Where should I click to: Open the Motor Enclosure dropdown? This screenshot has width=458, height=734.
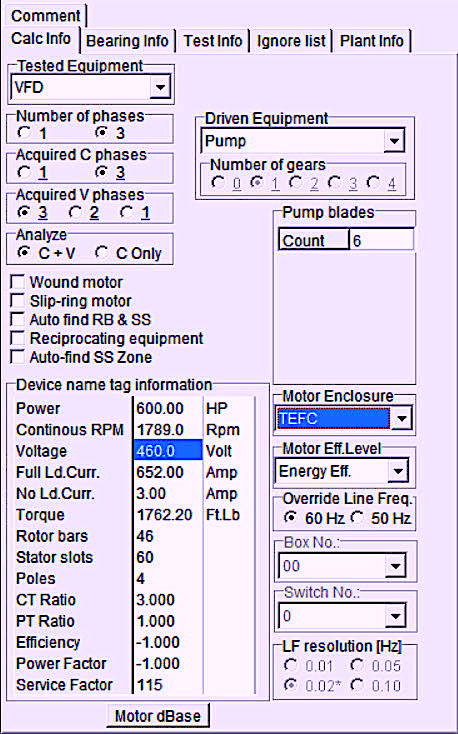402,418
